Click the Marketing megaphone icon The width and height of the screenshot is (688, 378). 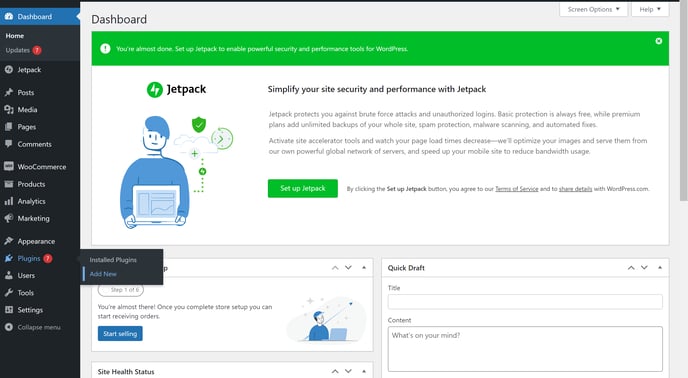[x=9, y=218]
